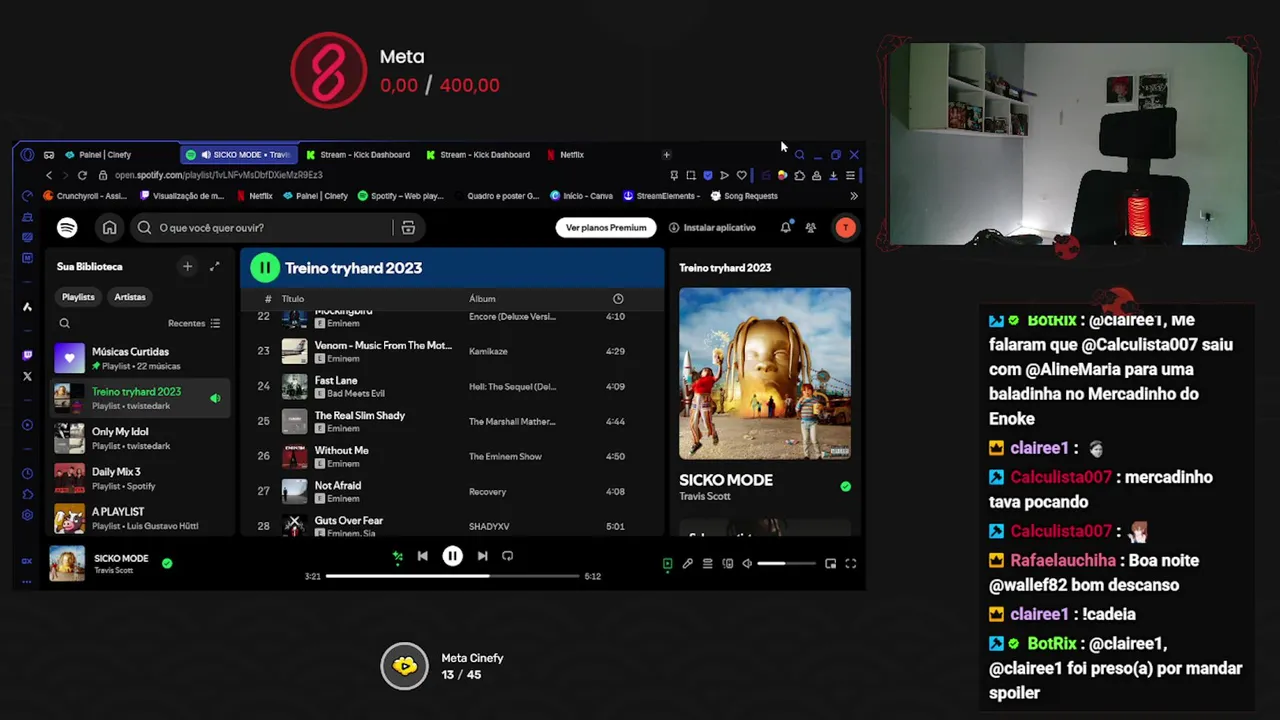Open the Browse icon in search bar
The height and width of the screenshot is (720, 1280).
(408, 228)
